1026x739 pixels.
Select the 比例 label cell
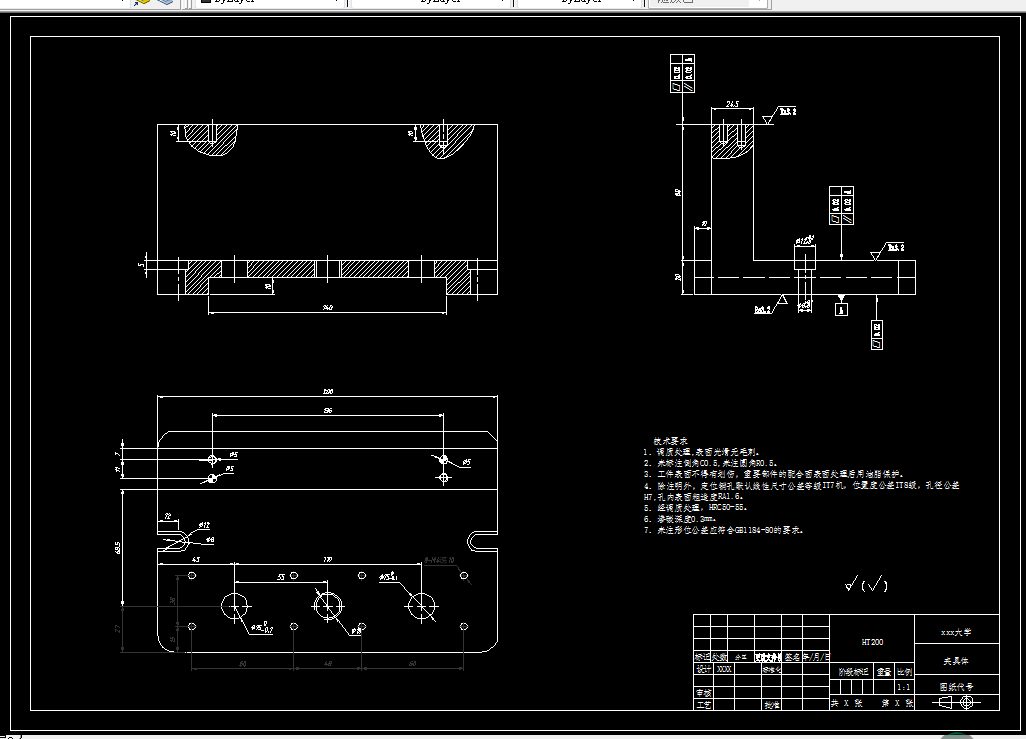[904, 672]
